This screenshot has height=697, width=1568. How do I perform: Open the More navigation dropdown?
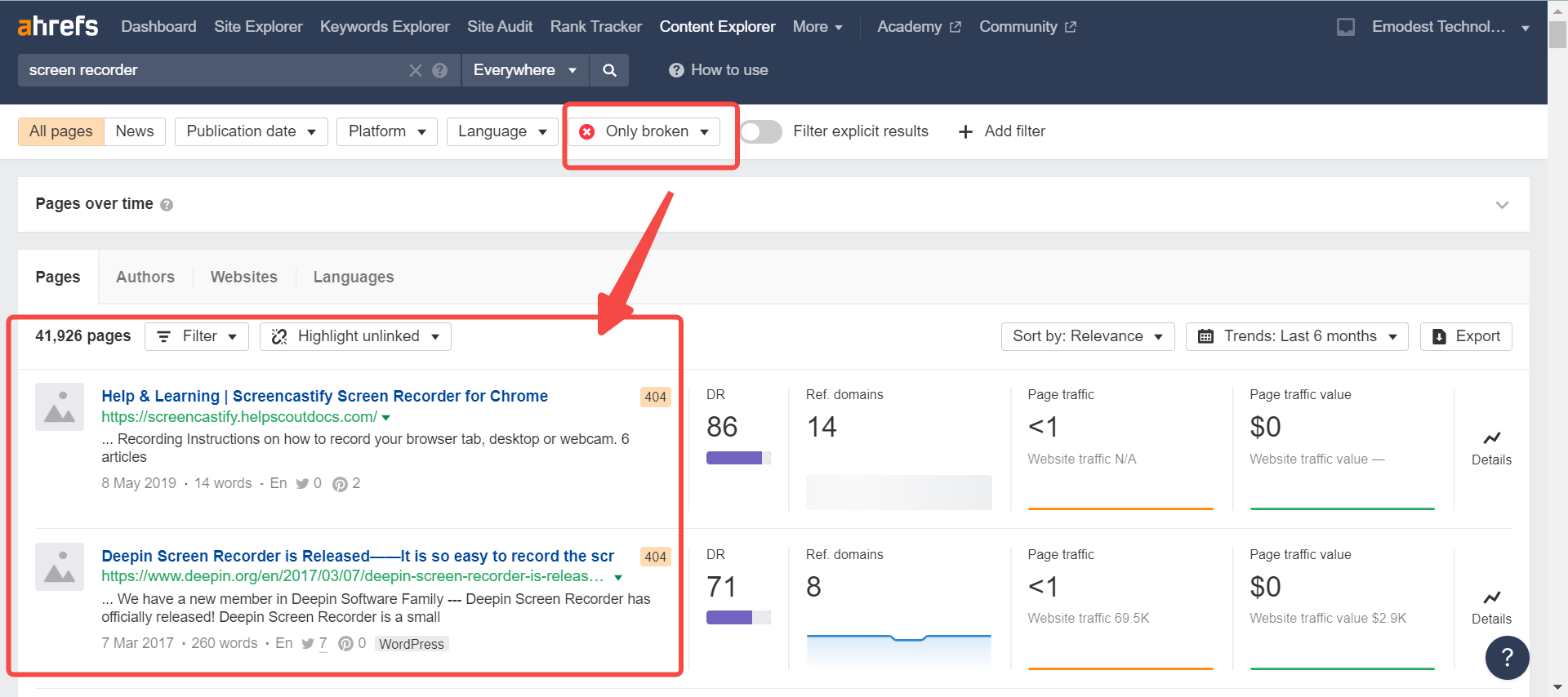pyautogui.click(x=817, y=27)
